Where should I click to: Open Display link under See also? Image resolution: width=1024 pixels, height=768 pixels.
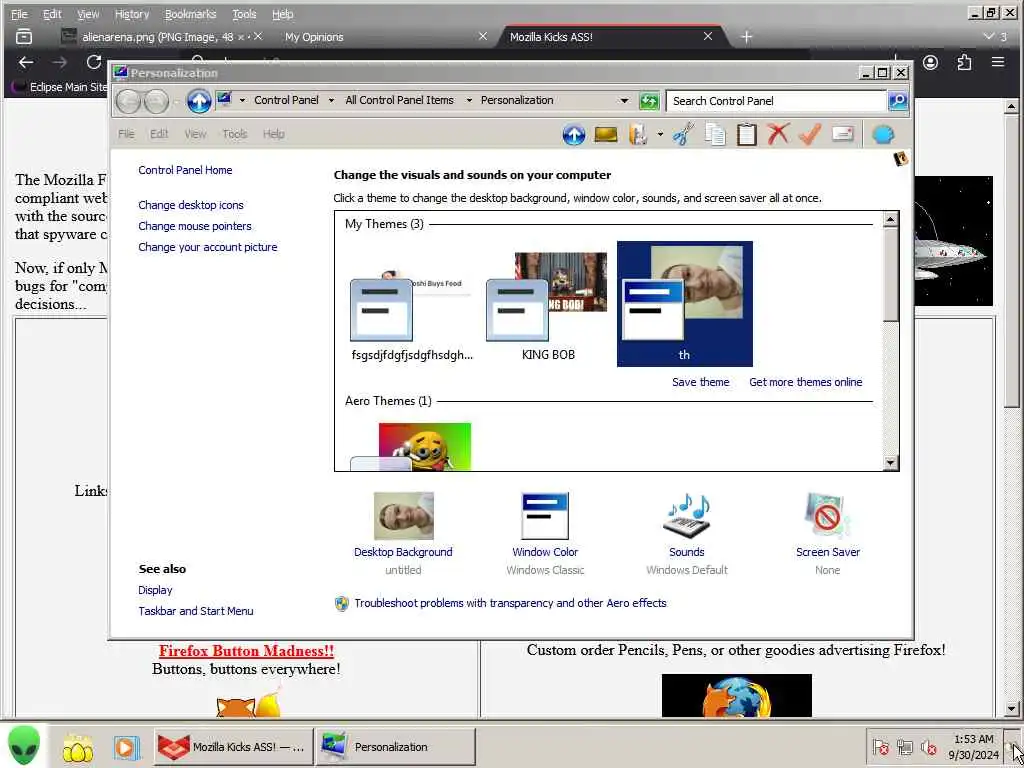click(x=155, y=590)
